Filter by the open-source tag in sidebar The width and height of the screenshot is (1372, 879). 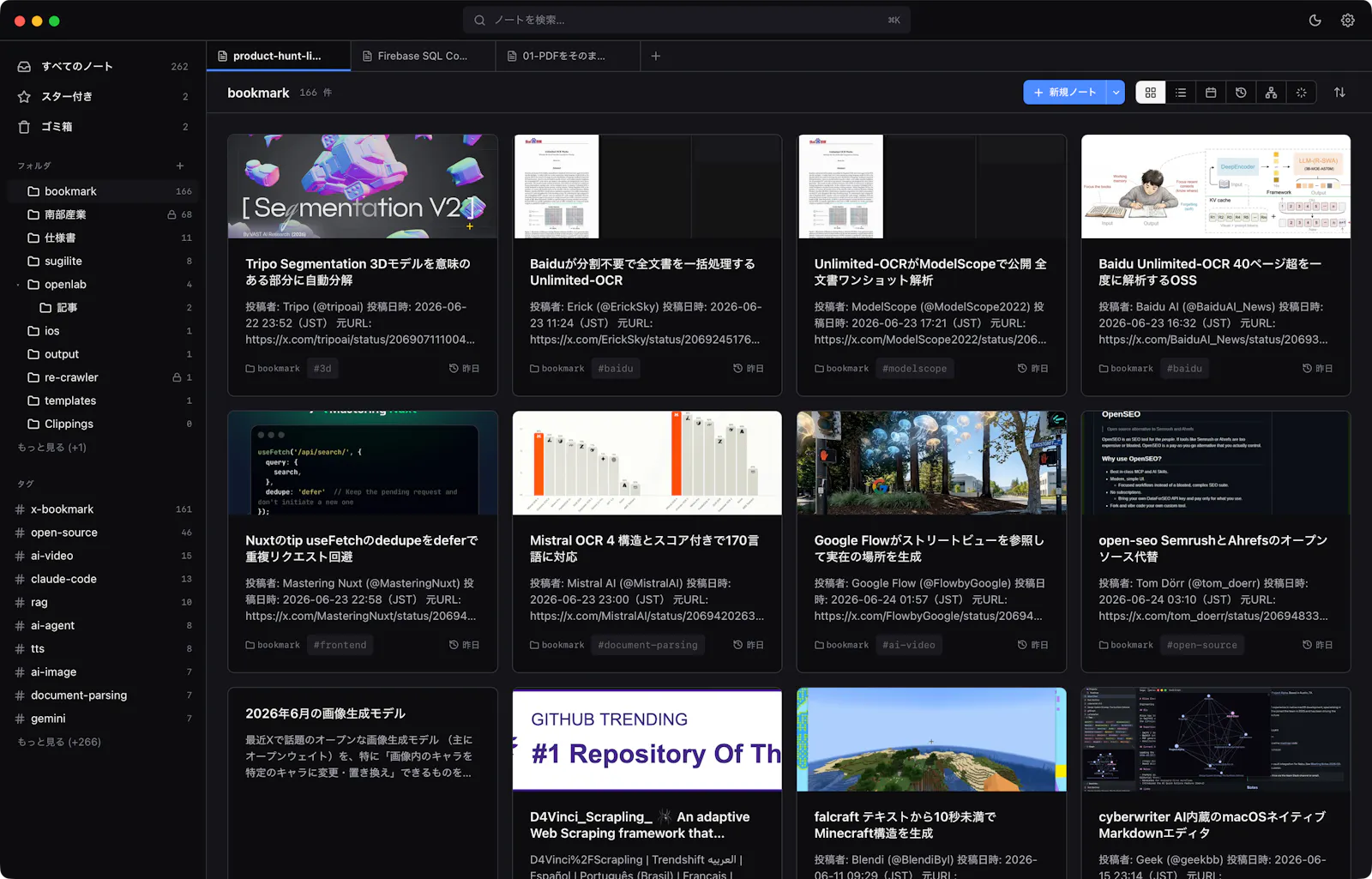(x=103, y=532)
